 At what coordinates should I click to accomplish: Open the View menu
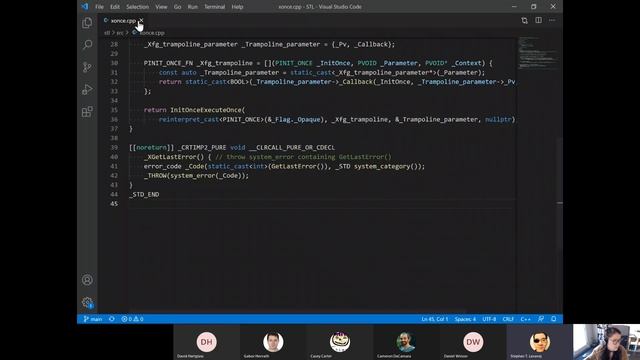click(161, 7)
